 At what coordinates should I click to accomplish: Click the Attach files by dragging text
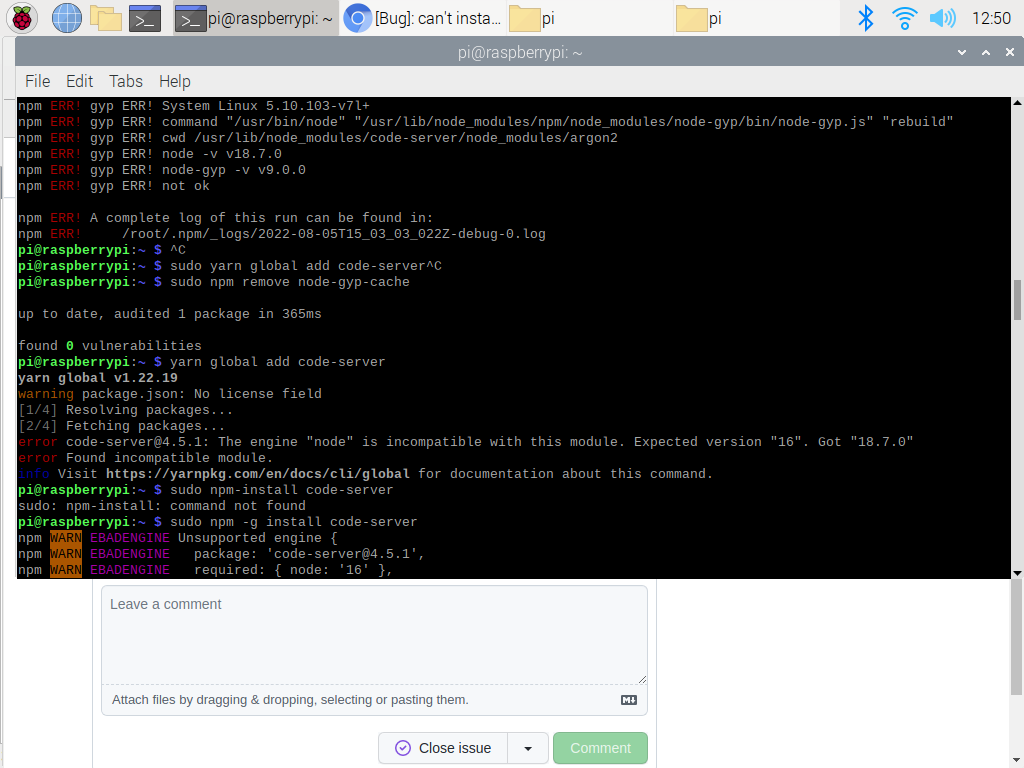click(x=290, y=700)
